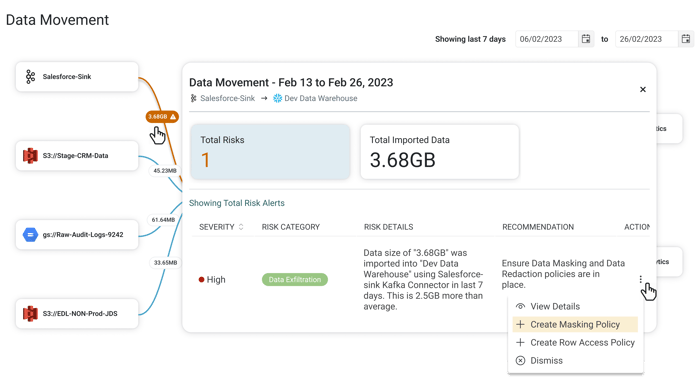The width and height of the screenshot is (700, 378).
Task: Select the S3://Stage-CRM-Data bucket icon
Action: point(30,156)
